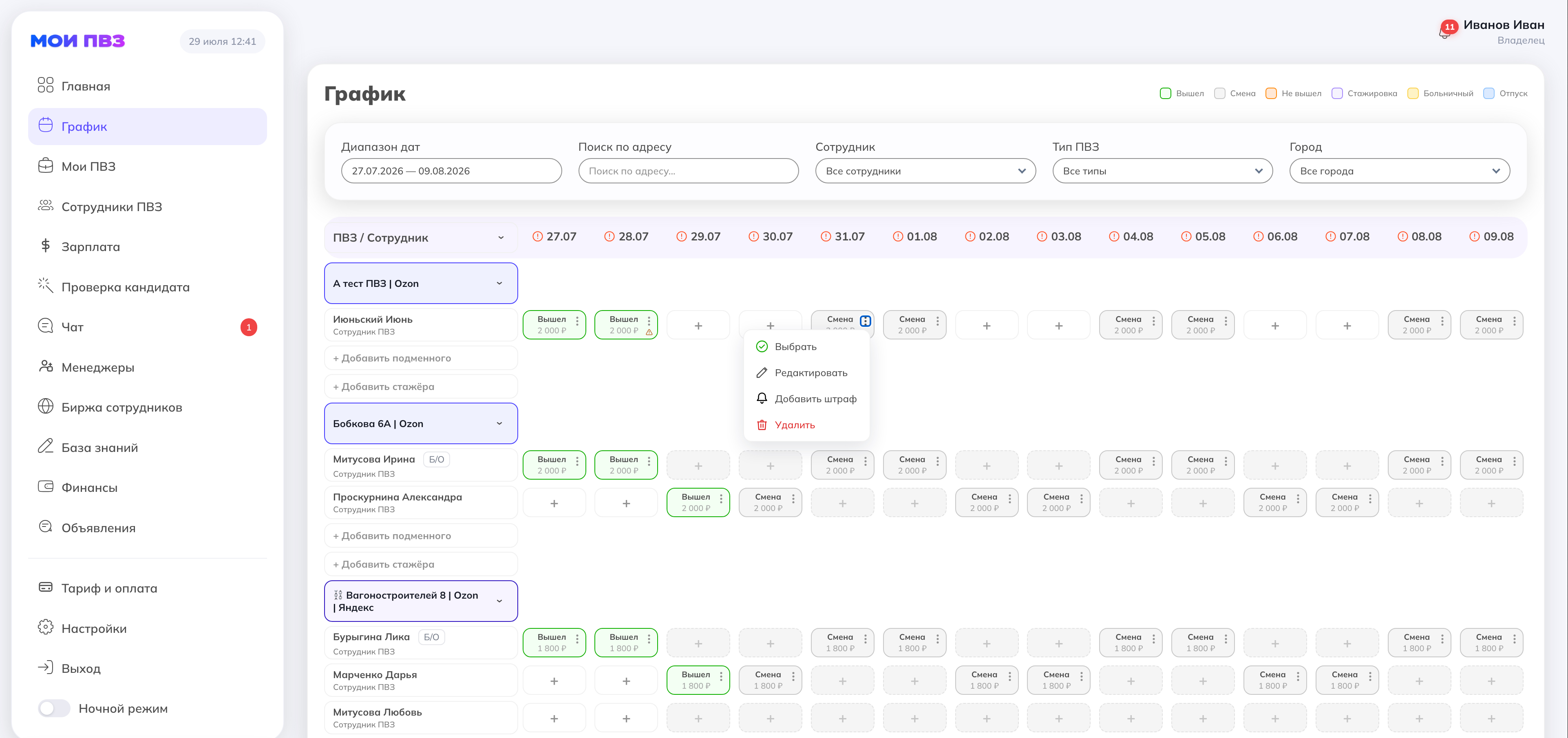Toggle the Ночной режим switch
The width and height of the screenshot is (1568, 738).
click(53, 708)
